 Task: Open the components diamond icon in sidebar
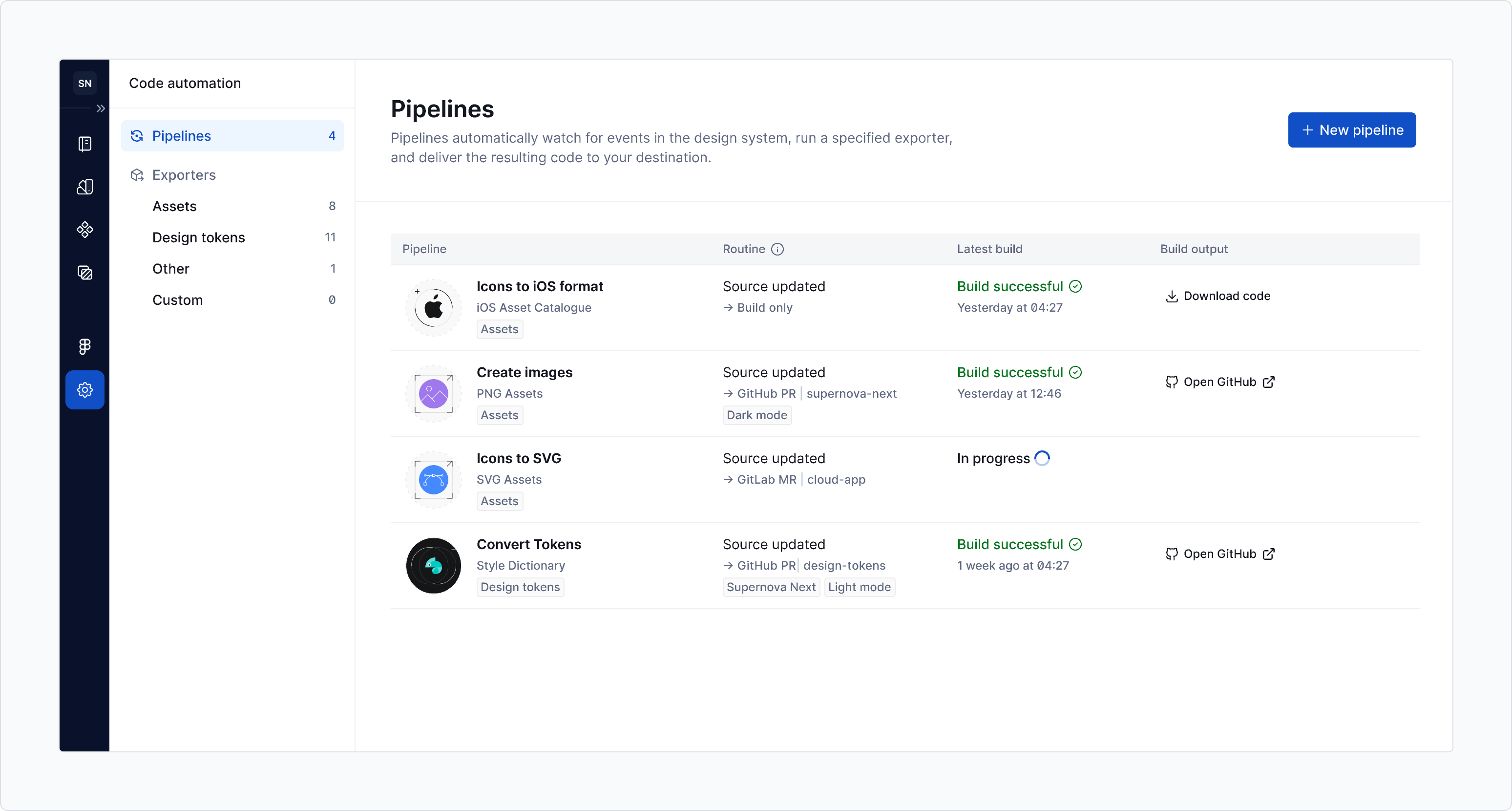tap(84, 230)
